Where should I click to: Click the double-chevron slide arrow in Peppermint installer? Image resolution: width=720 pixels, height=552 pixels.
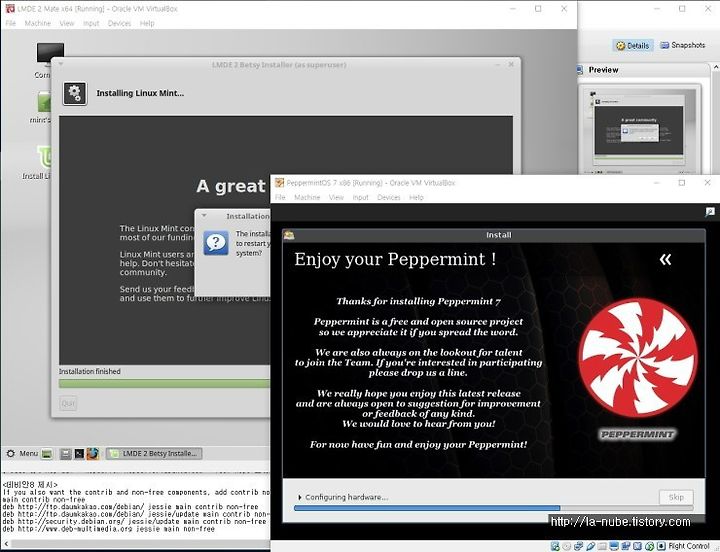coord(665,259)
